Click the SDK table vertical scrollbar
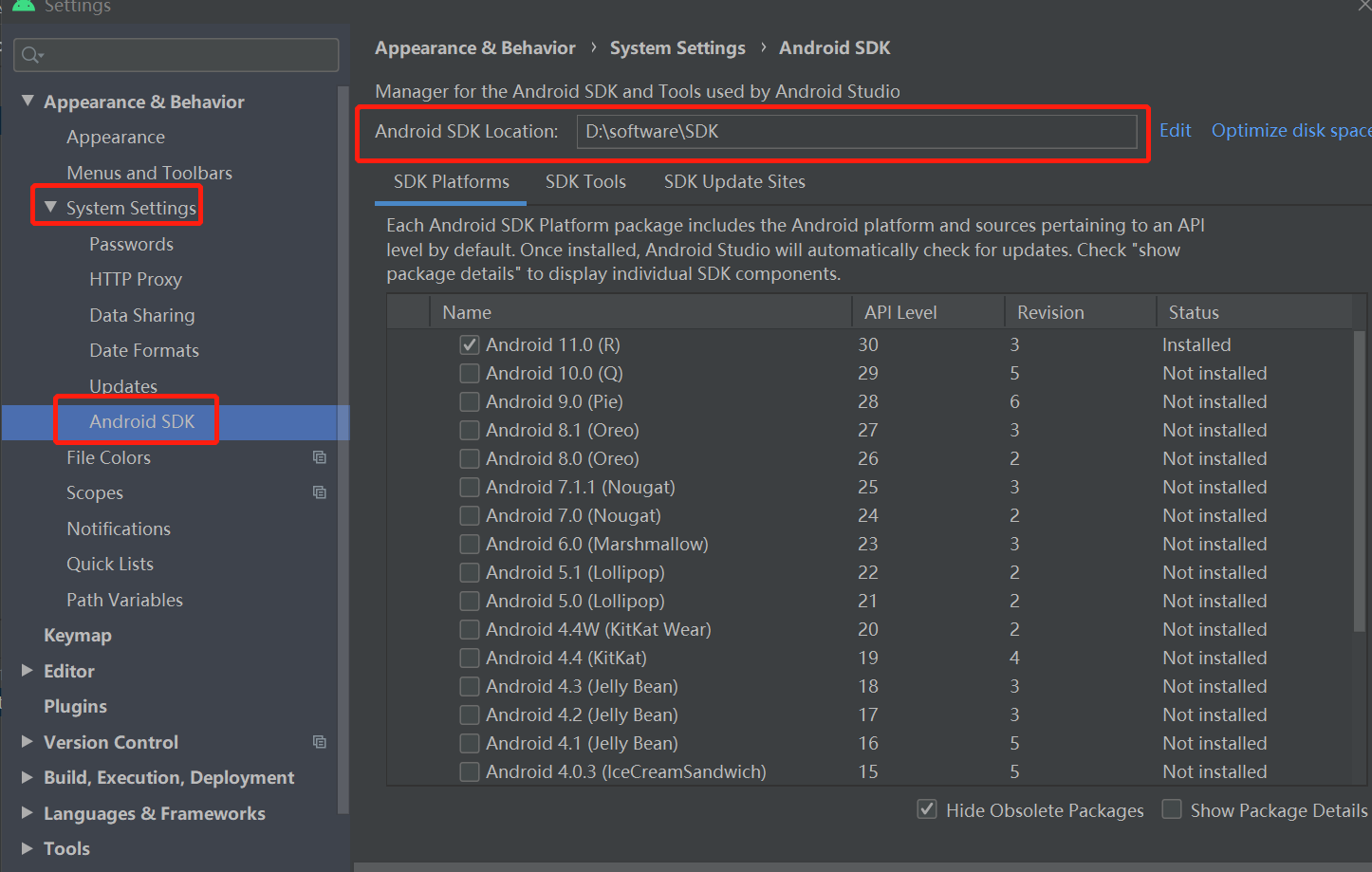This screenshot has width=1372, height=872. coord(1359,479)
